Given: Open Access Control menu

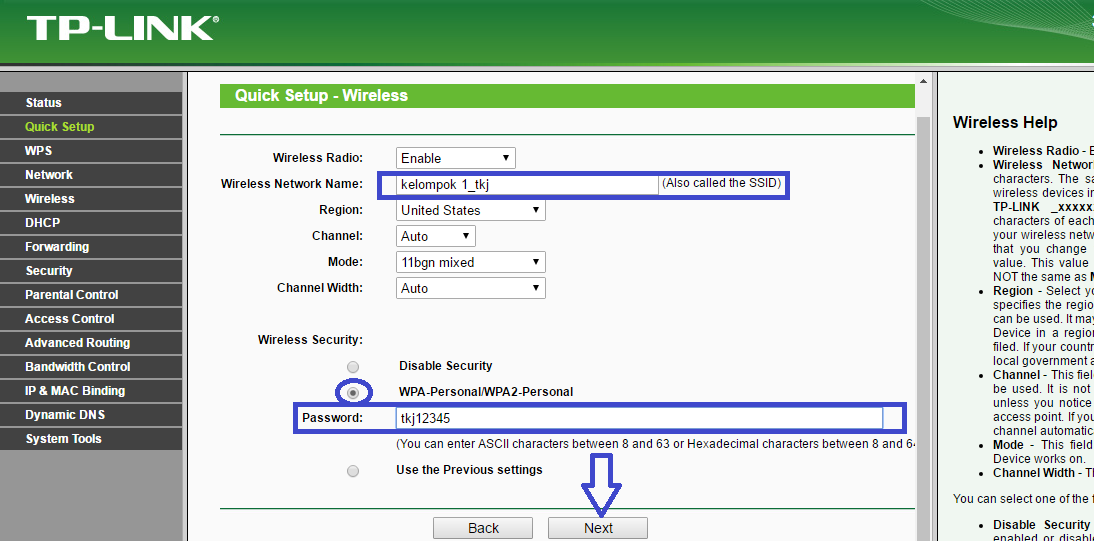Looking at the screenshot, I should pyautogui.click(x=91, y=318).
